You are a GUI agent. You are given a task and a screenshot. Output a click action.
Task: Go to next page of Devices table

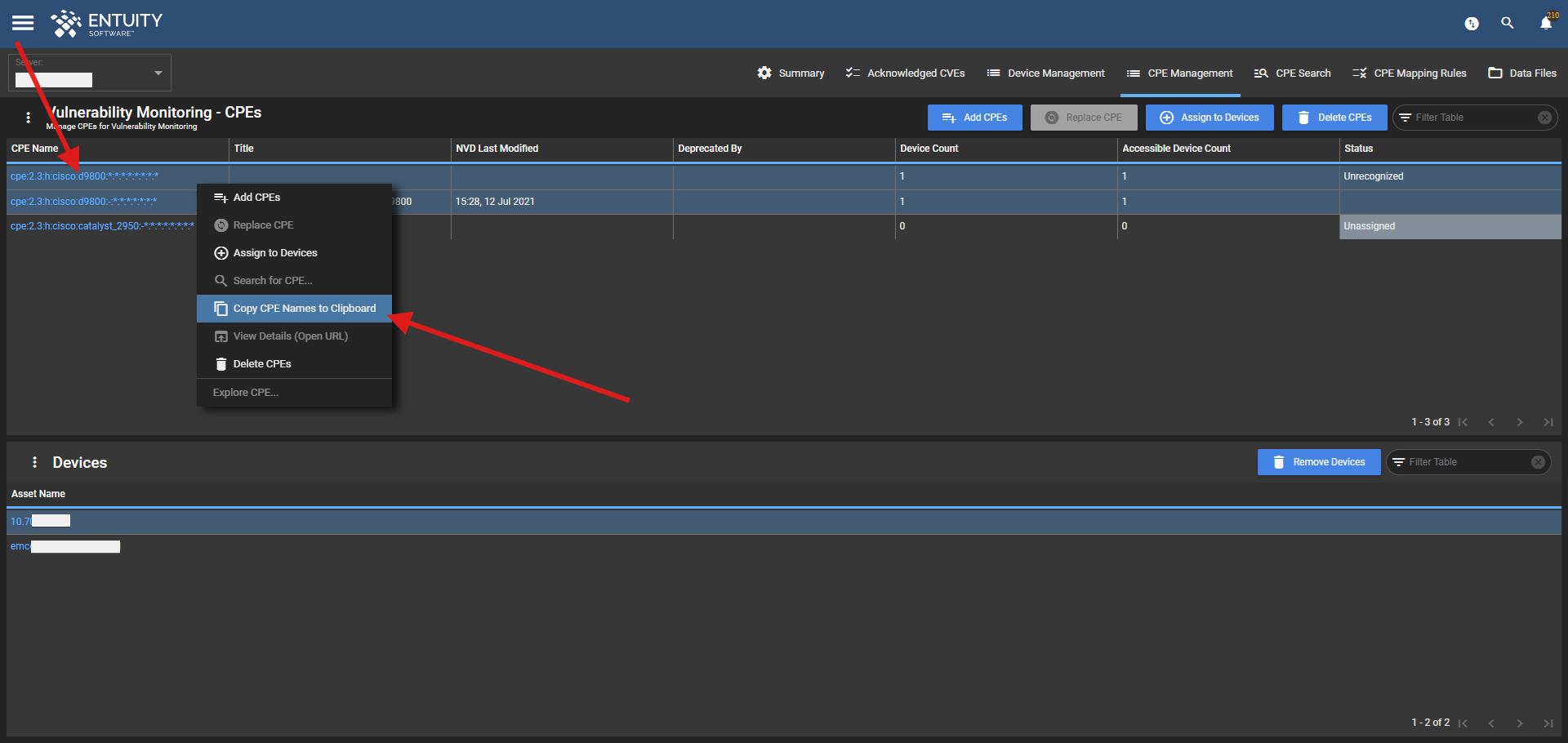(x=1520, y=723)
